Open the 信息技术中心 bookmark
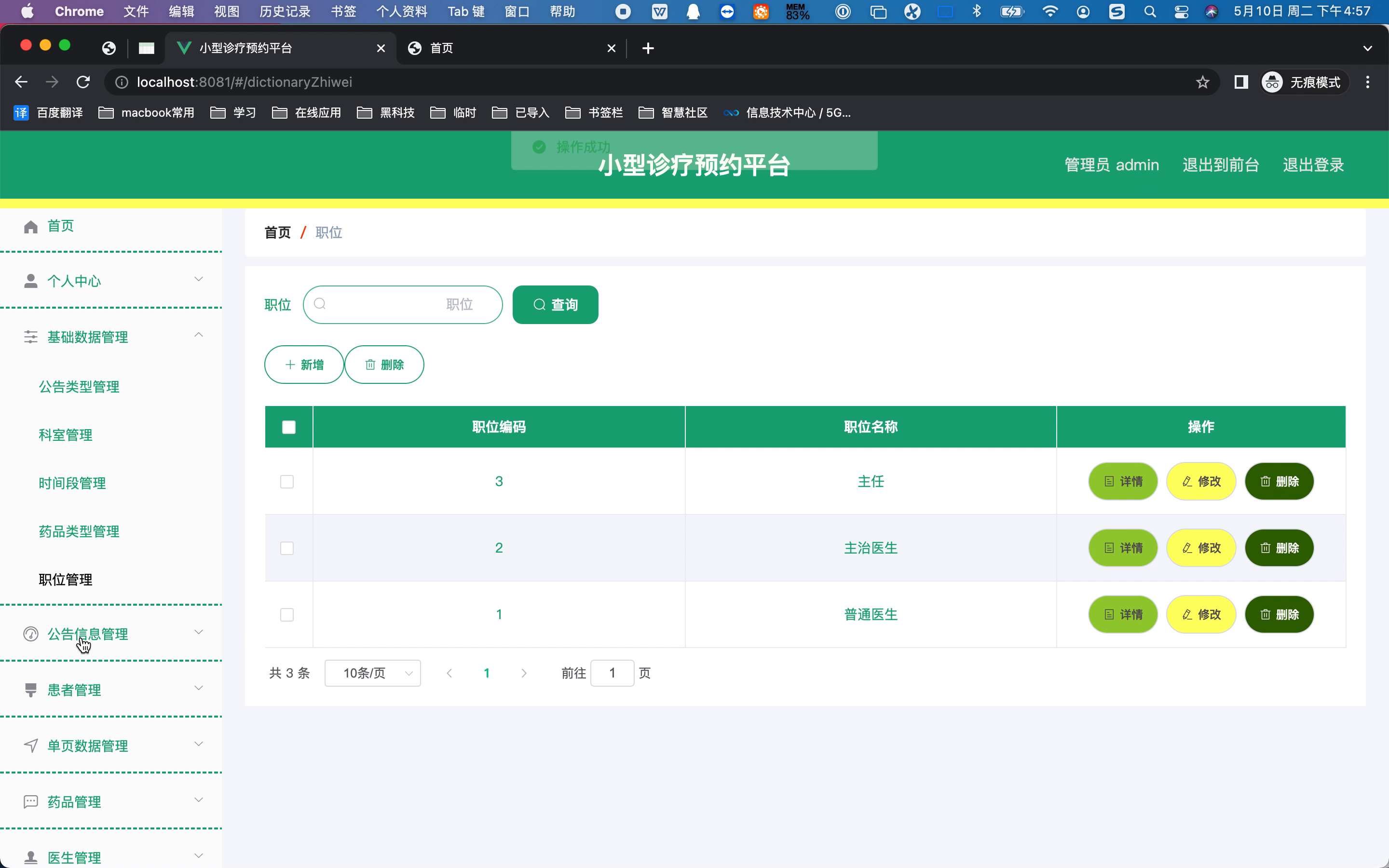 pyautogui.click(x=787, y=112)
